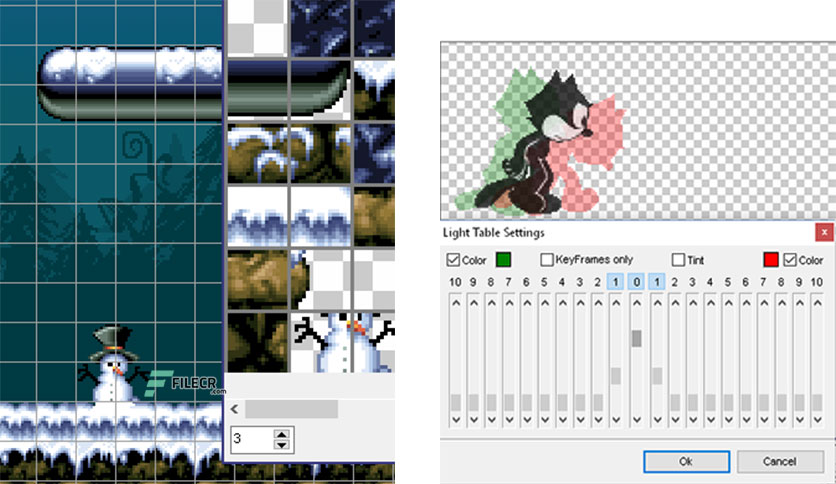Click down arrow of red-side frame 2 slider
Viewport: 836px width, 484px height.
pos(675,420)
